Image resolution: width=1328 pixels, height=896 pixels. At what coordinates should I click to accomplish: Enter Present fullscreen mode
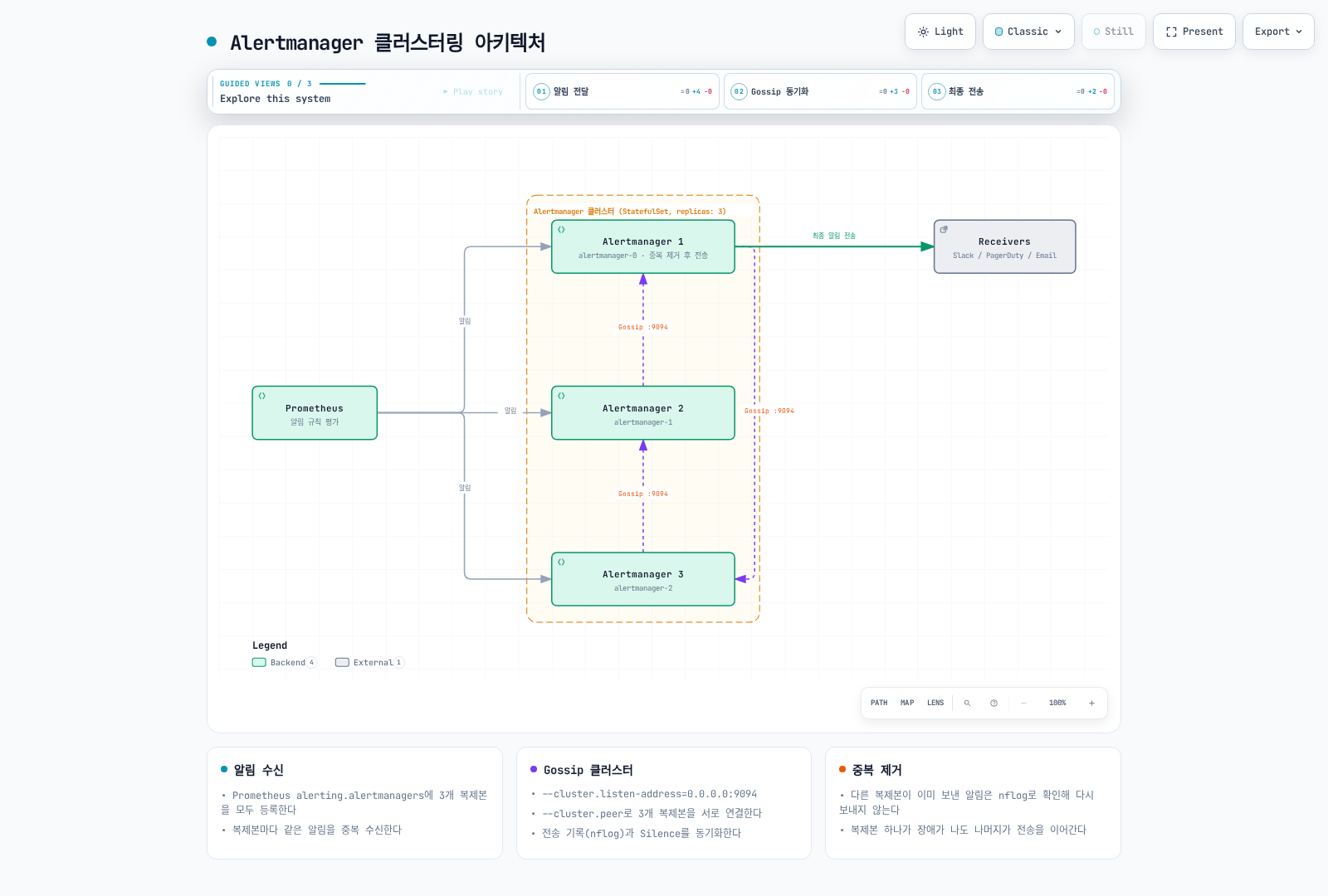tap(1194, 32)
